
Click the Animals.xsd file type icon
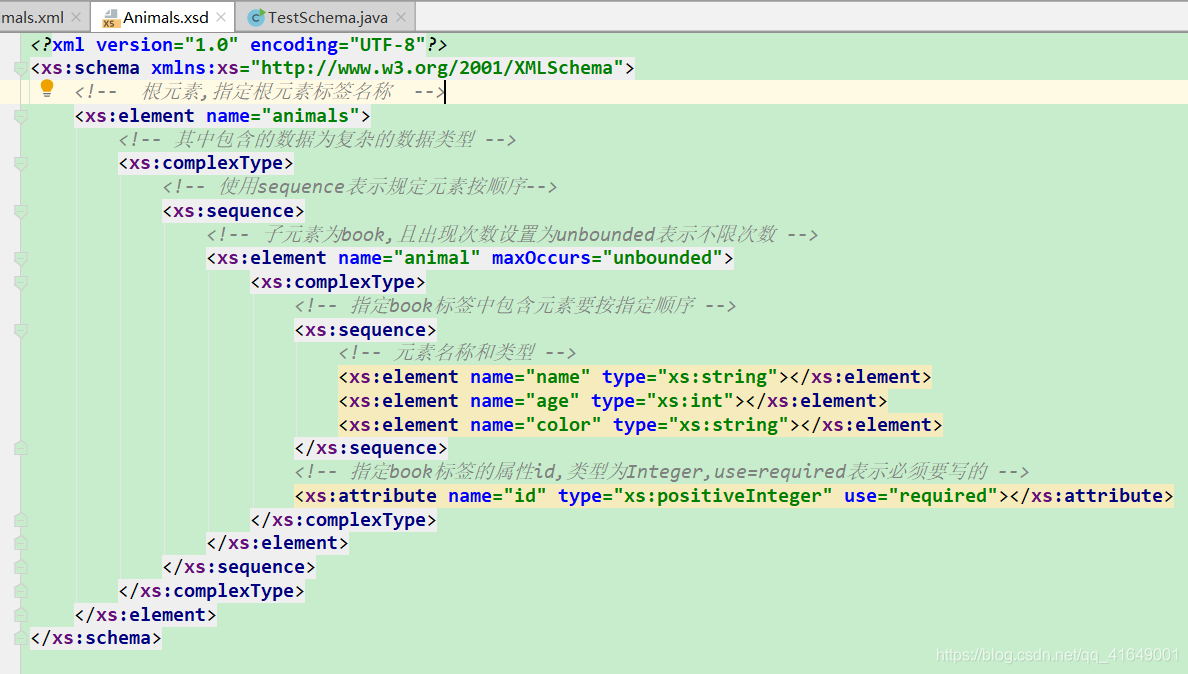tap(110, 17)
